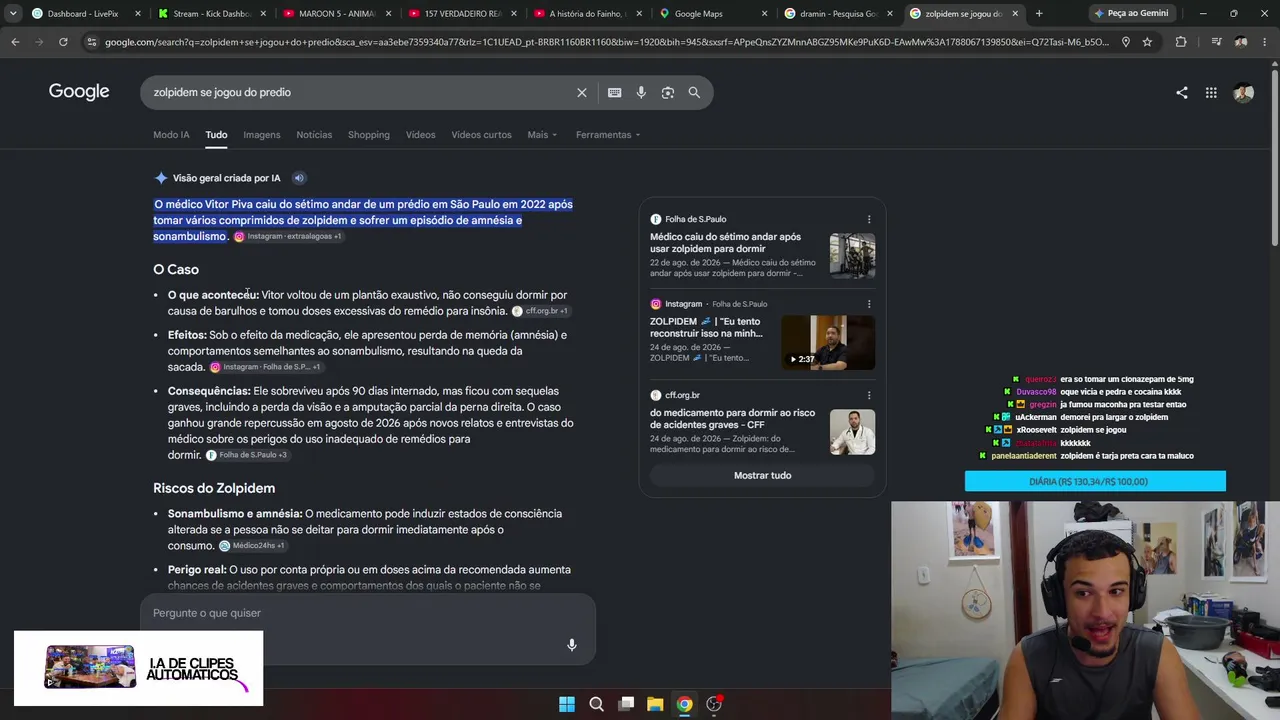This screenshot has width=1280, height=720.
Task: Open the gym thumbnail of Folha article
Action: 852,256
